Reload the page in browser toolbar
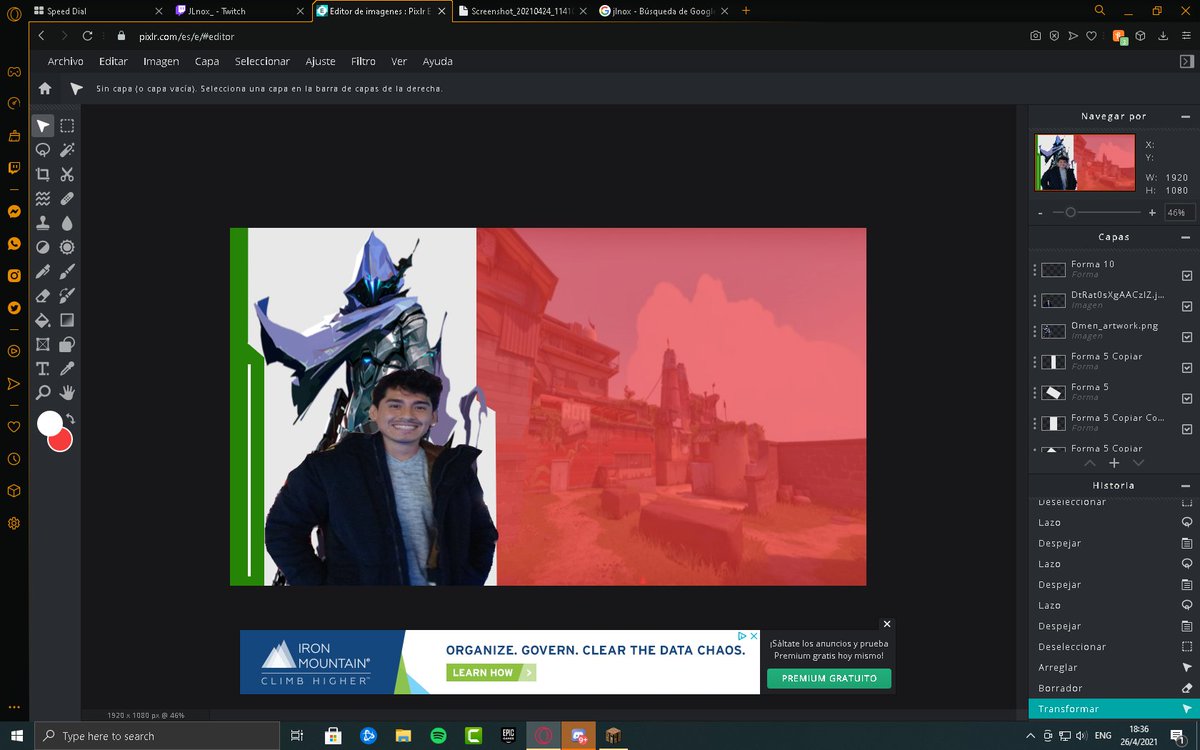Image resolution: width=1200 pixels, height=750 pixels. coord(88,35)
